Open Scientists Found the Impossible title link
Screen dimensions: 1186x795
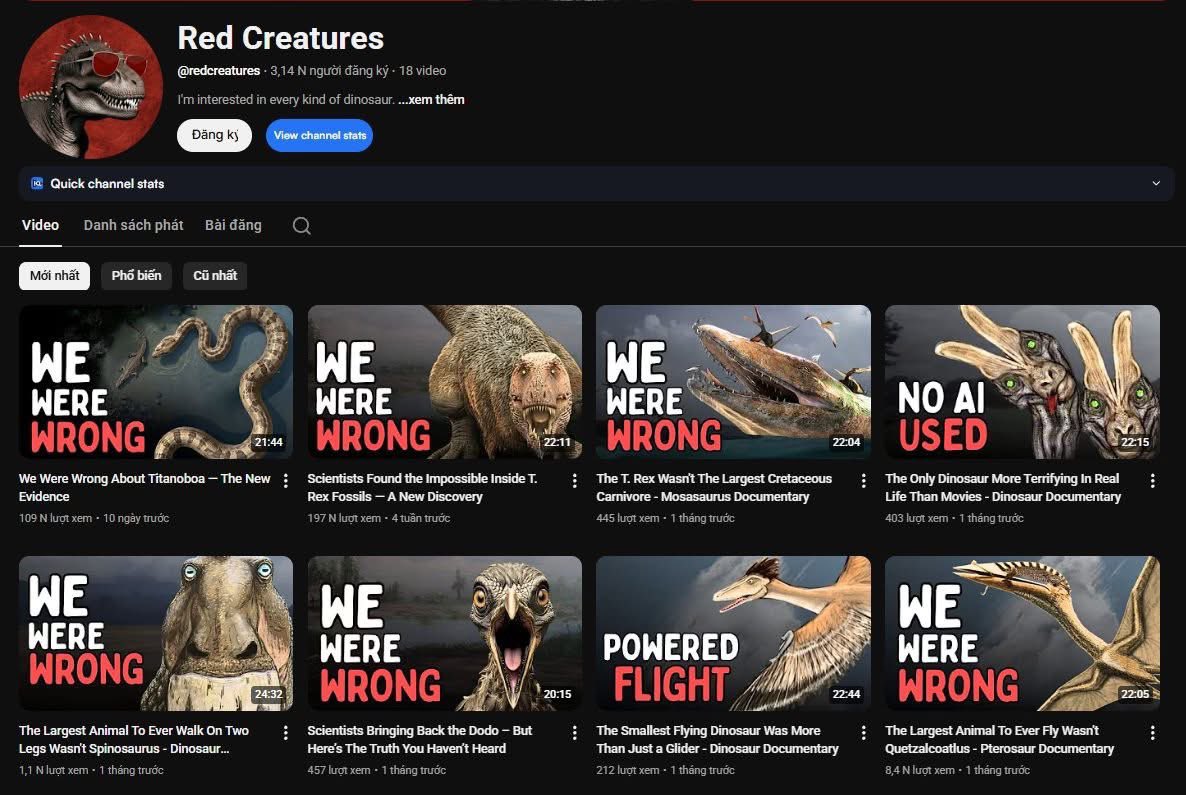[422, 487]
